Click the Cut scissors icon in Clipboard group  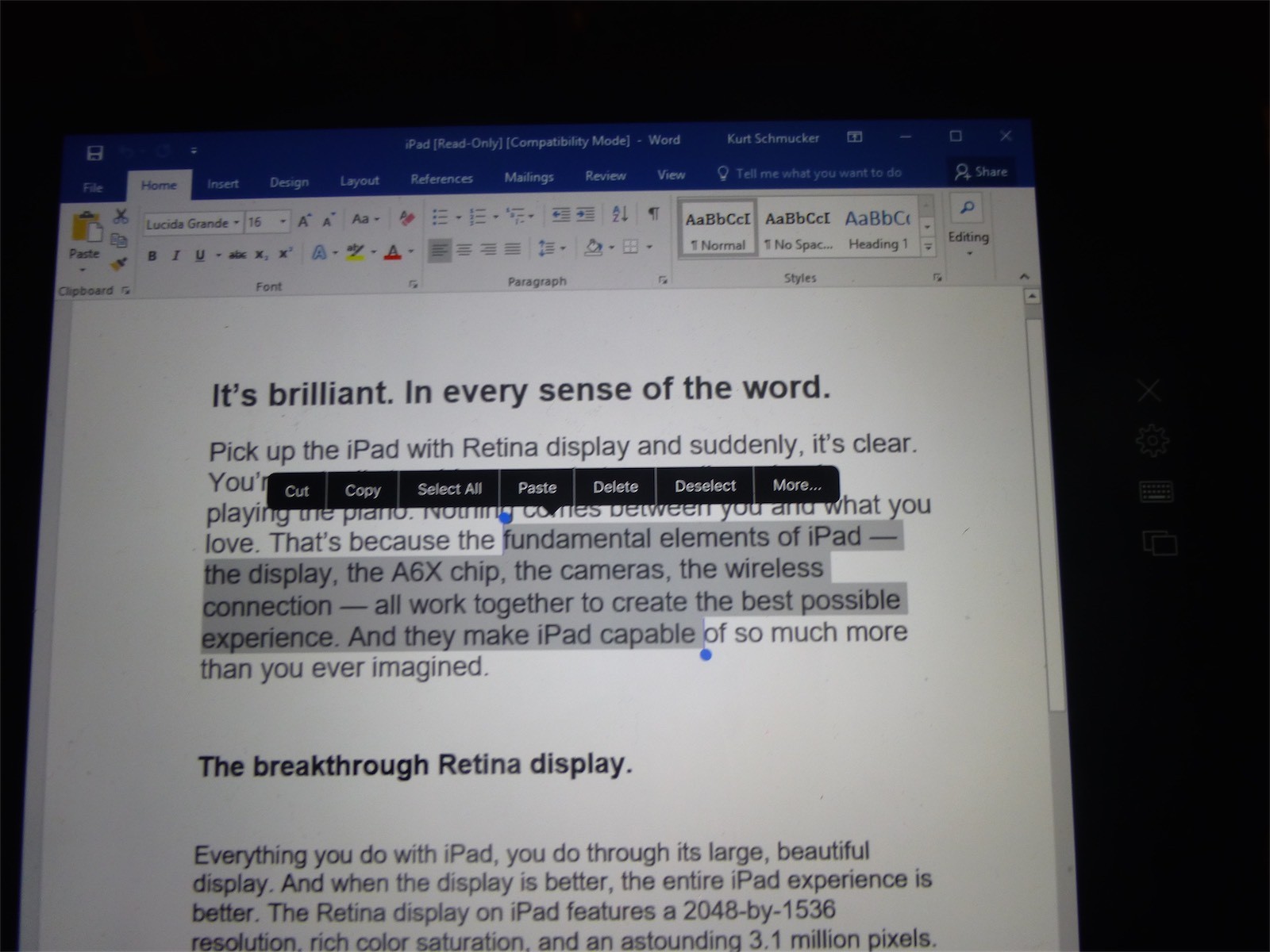click(121, 216)
